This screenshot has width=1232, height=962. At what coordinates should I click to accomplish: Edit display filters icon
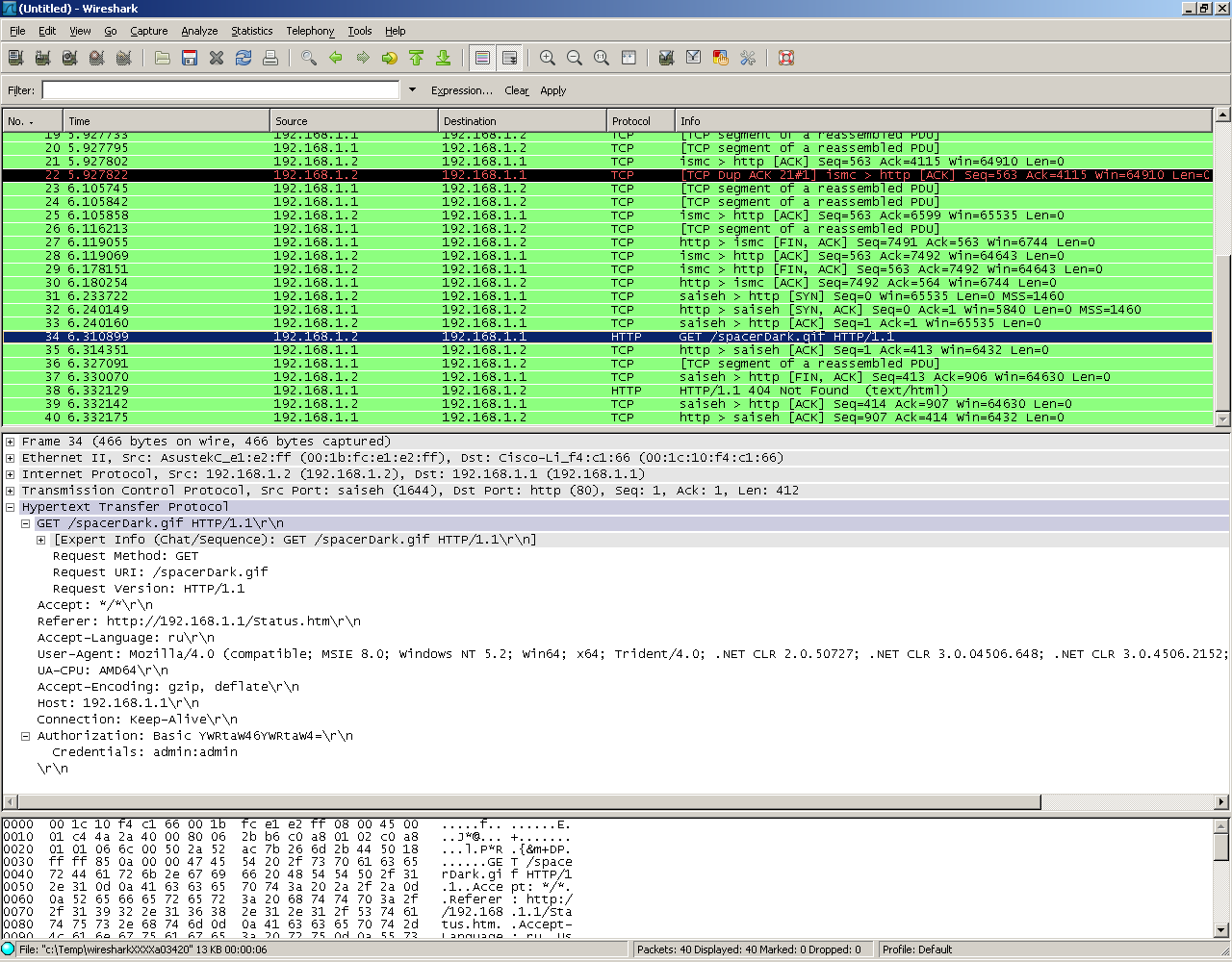click(693, 58)
